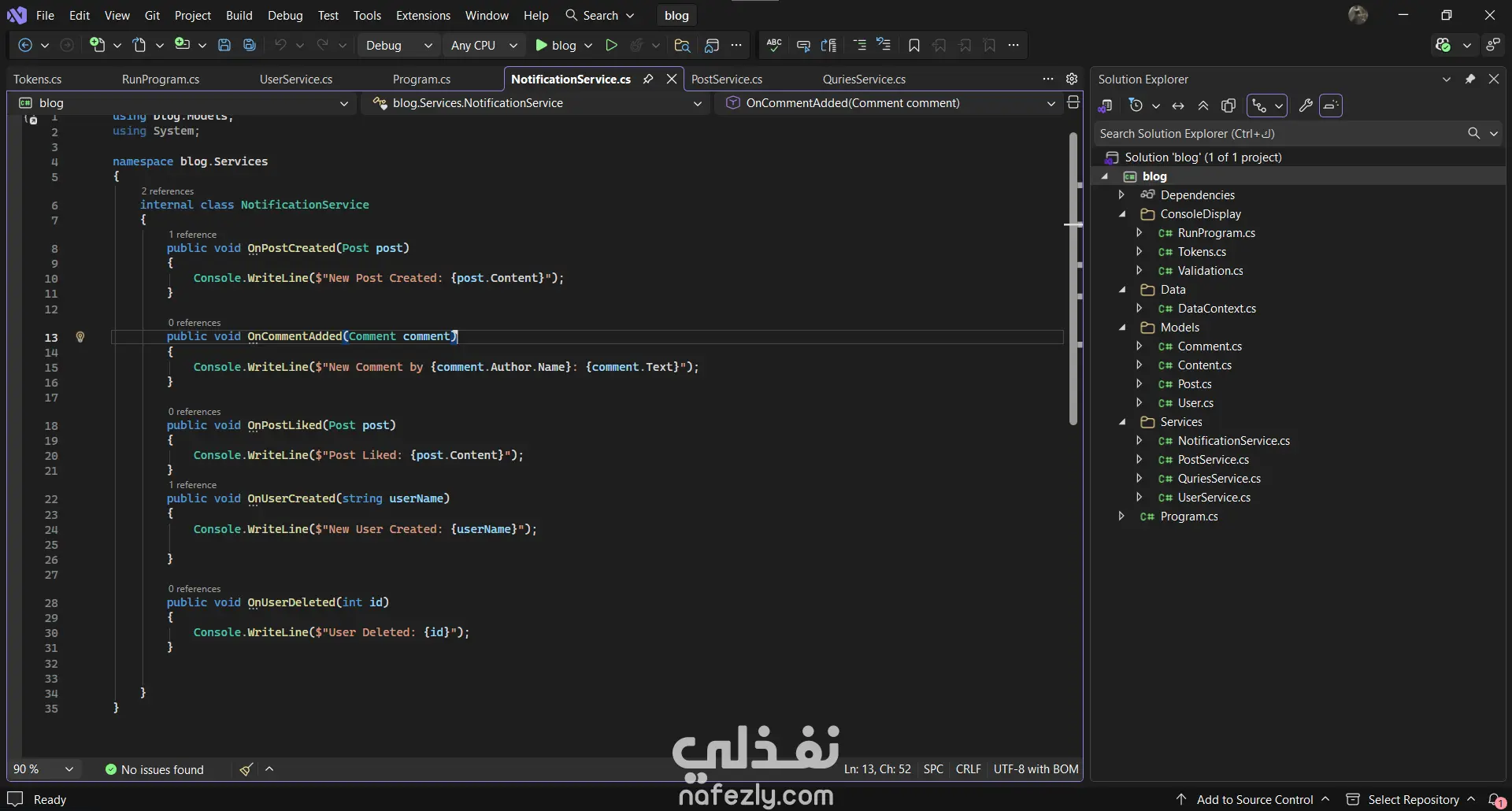Save the current file with the Save icon
This screenshot has height=811, width=1512.
click(x=224, y=46)
